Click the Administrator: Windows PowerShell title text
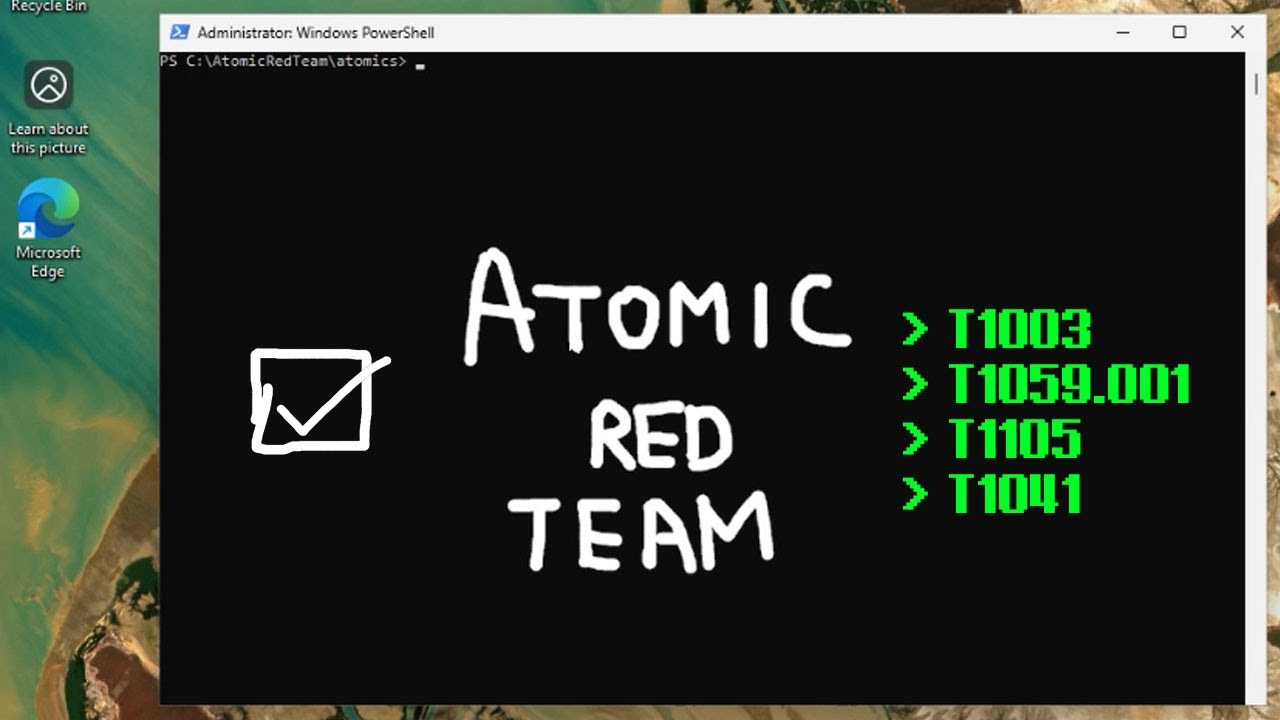This screenshot has height=720, width=1280. pos(316,32)
